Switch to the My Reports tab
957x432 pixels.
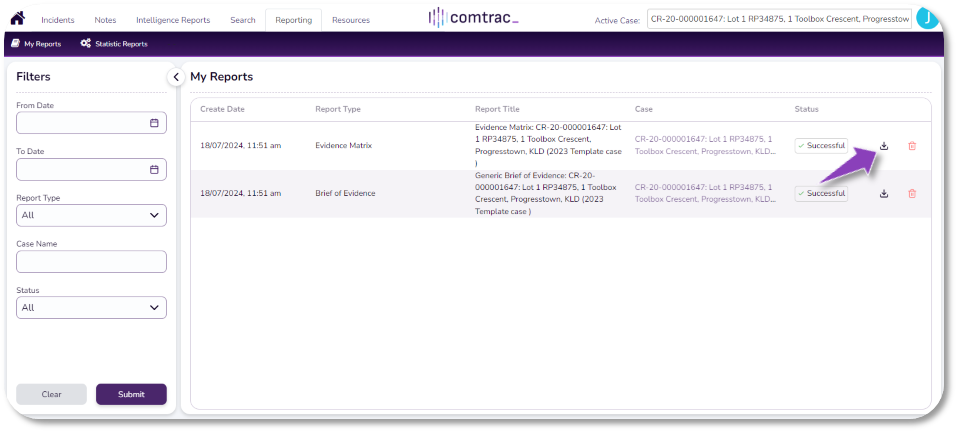35,44
